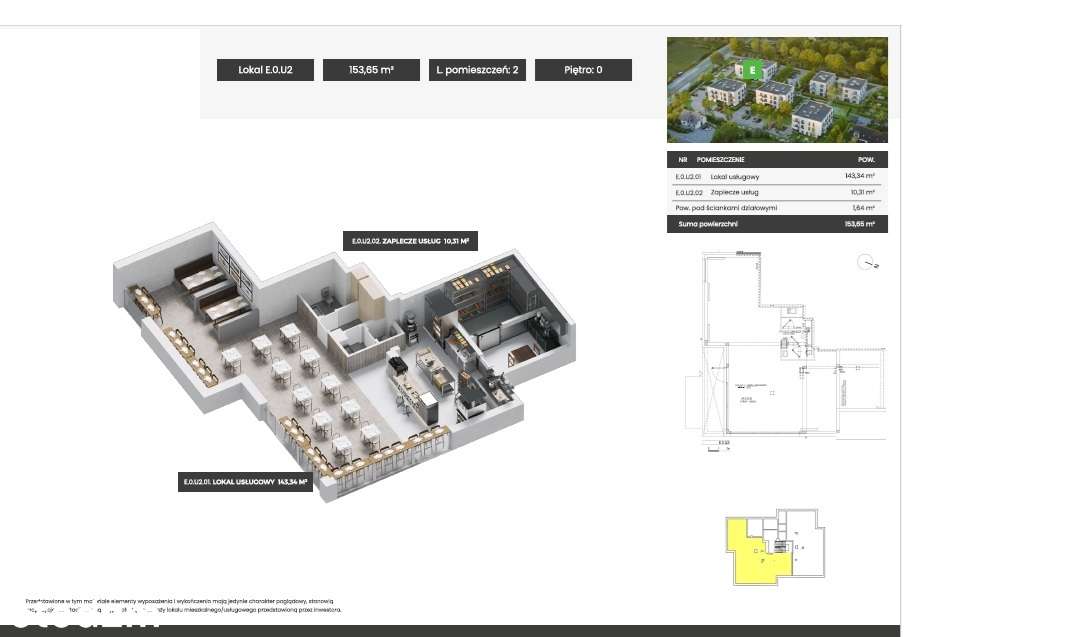Open the aerial estate photo thumbnail
This screenshot has width=1066, height=637.
[x=777, y=90]
